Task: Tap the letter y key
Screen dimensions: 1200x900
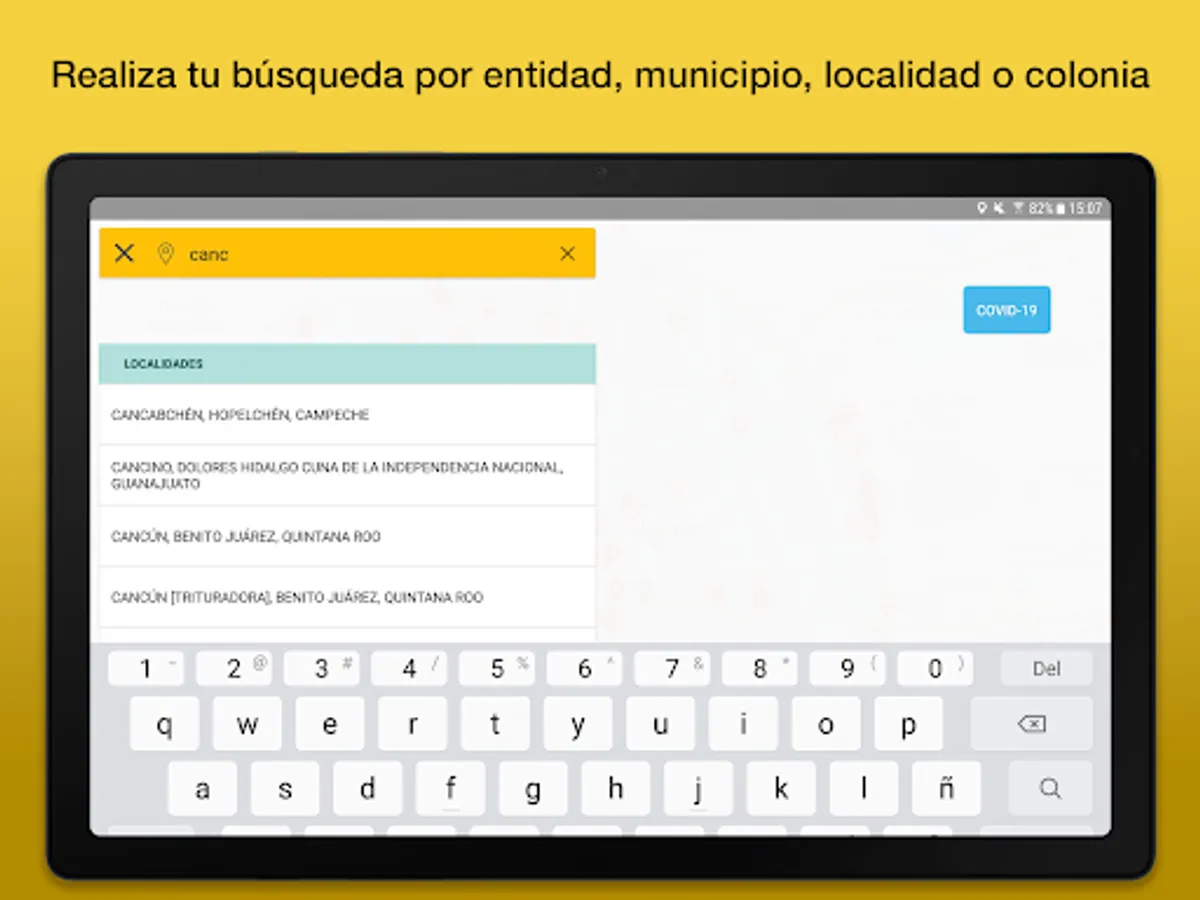Action: click(x=578, y=724)
